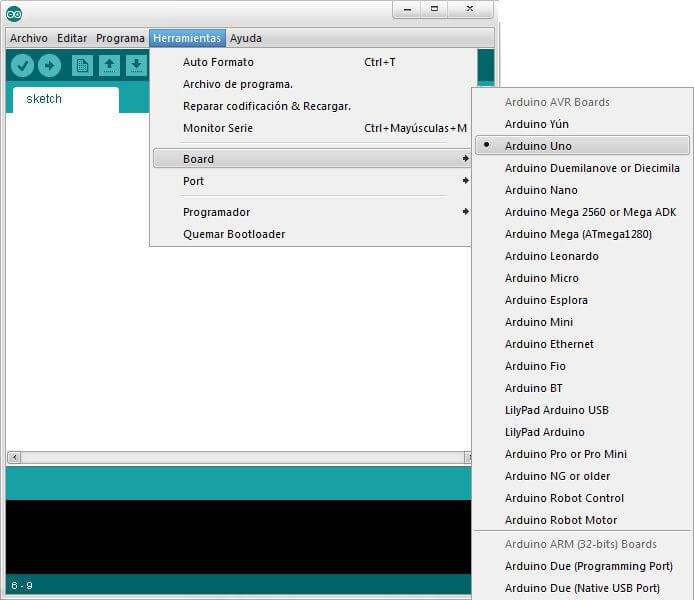Viewport: 694px width, 600px height.
Task: Open Monitor Serie from the menu
Action: 312,128
